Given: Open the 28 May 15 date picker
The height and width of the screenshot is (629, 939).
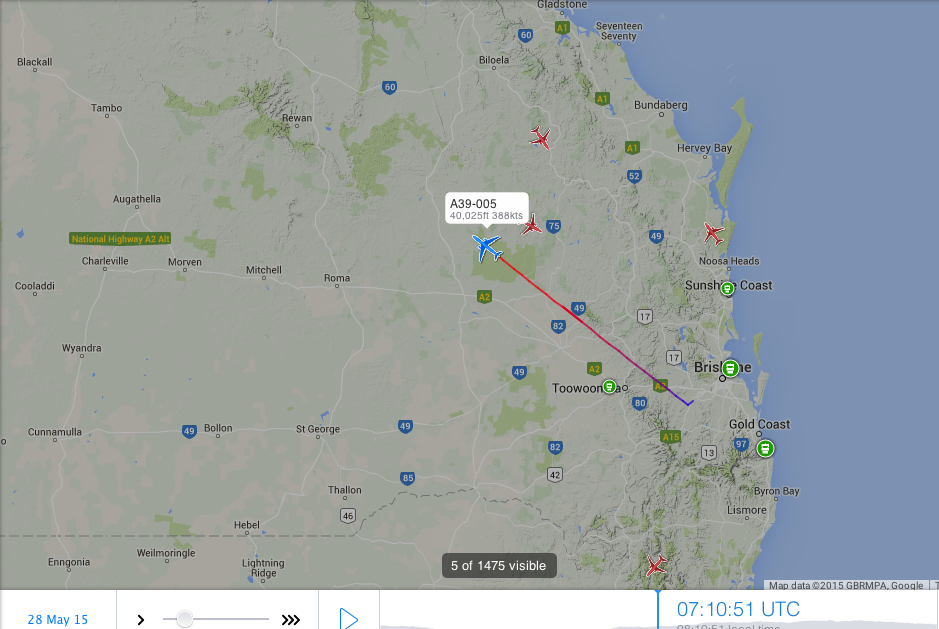Looking at the screenshot, I should tap(57, 619).
